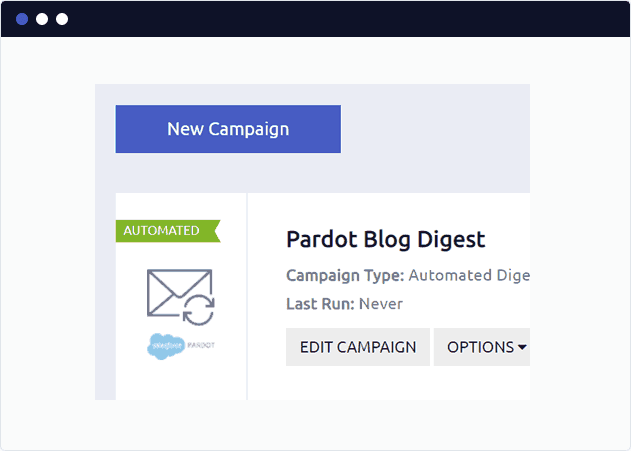Viewport: 631px width, 451px height.
Task: Click the caret arrow beside OPTIONS
Action: (x=522, y=347)
